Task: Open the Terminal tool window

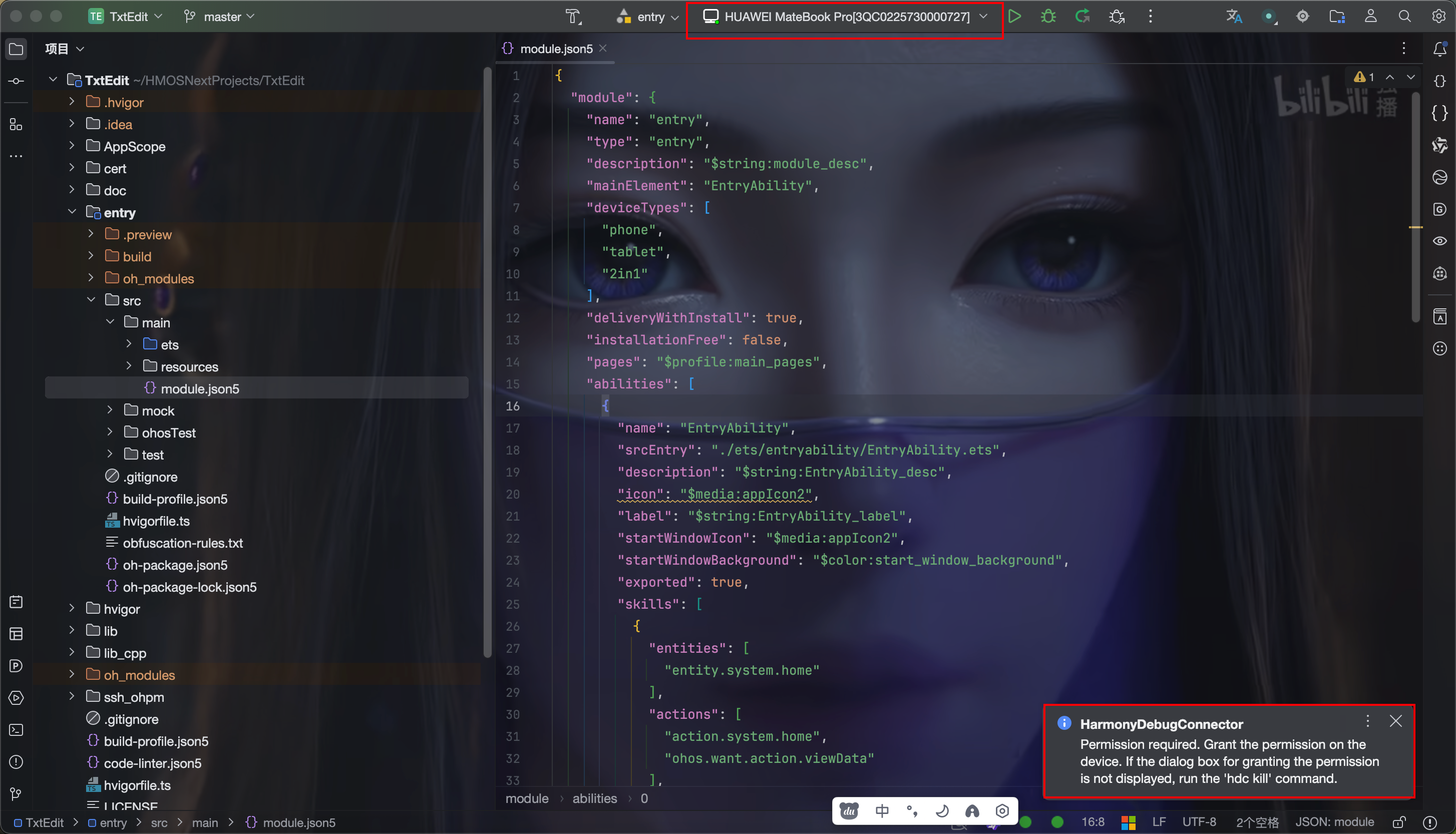Action: point(16,730)
